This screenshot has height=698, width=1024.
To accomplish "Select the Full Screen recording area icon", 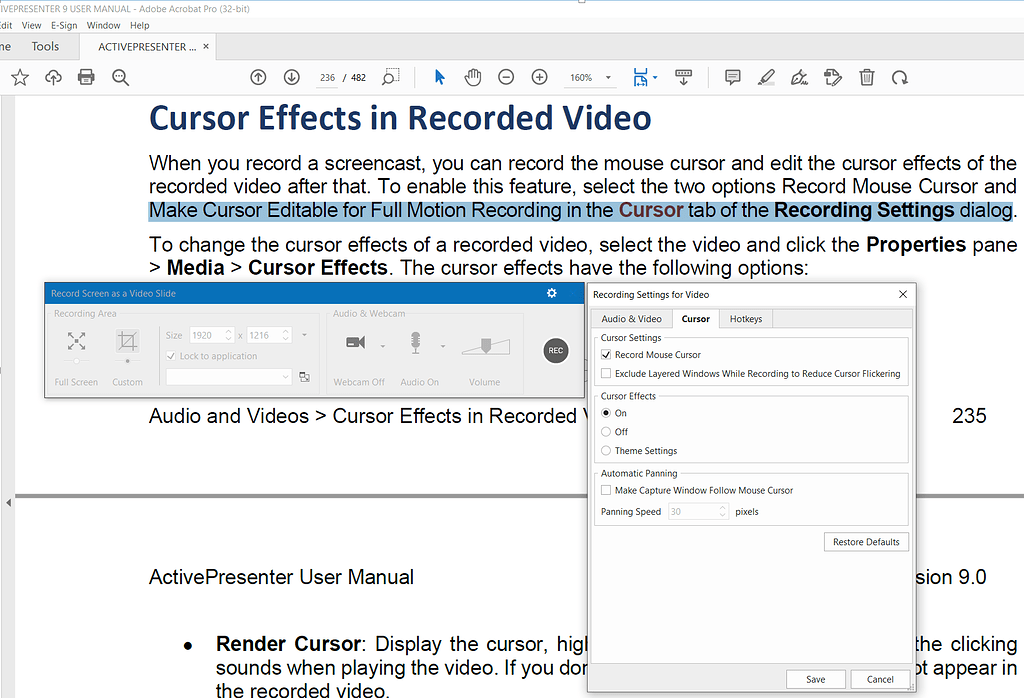I will click(x=76, y=341).
